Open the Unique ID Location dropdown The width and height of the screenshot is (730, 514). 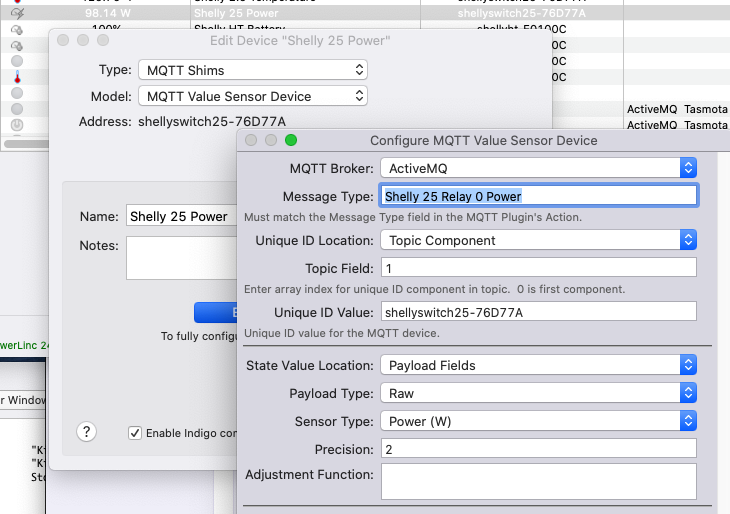[539, 240]
